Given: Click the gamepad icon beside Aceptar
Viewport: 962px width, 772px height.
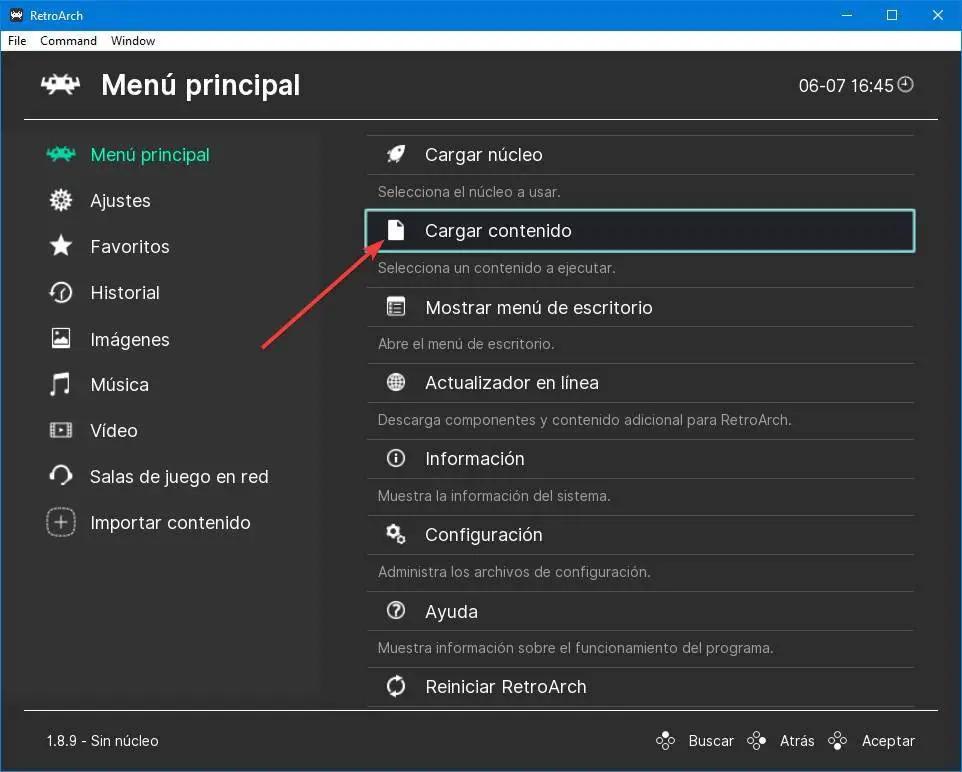Looking at the screenshot, I should 837,741.
